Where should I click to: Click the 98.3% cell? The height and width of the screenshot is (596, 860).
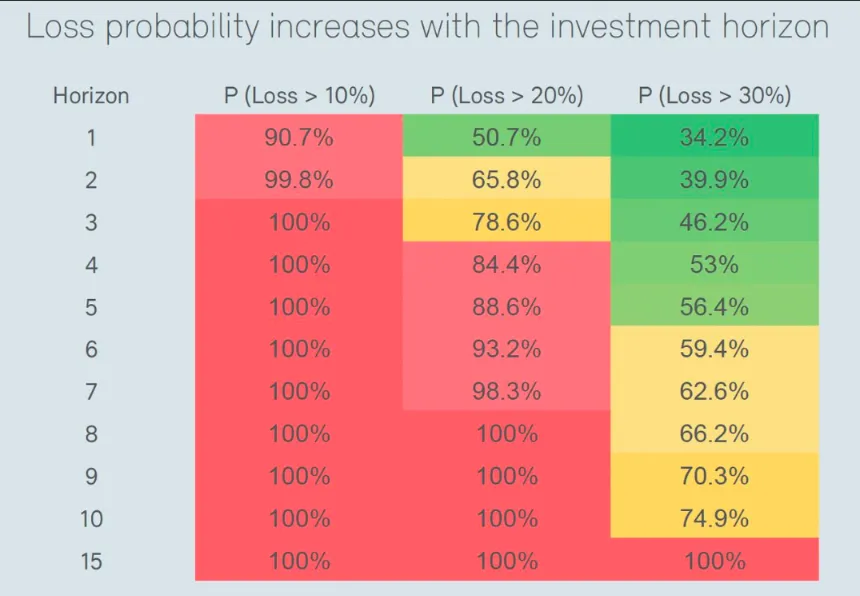click(x=507, y=391)
